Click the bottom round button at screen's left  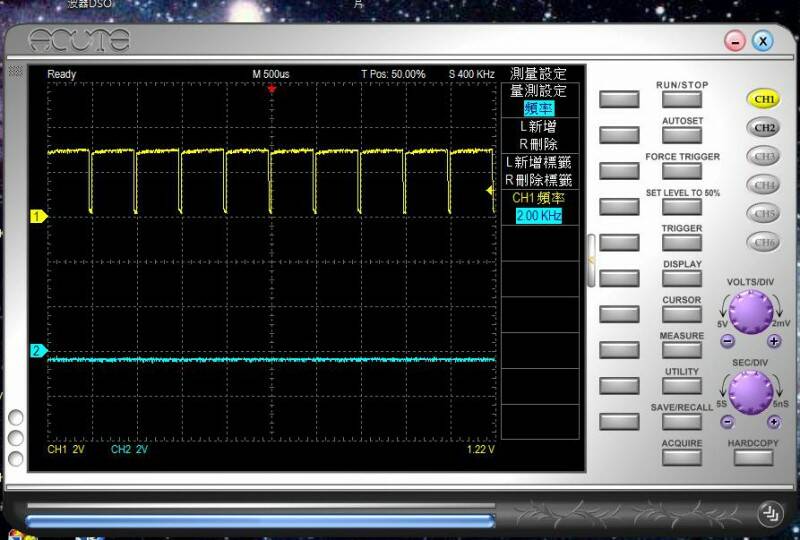[16, 458]
